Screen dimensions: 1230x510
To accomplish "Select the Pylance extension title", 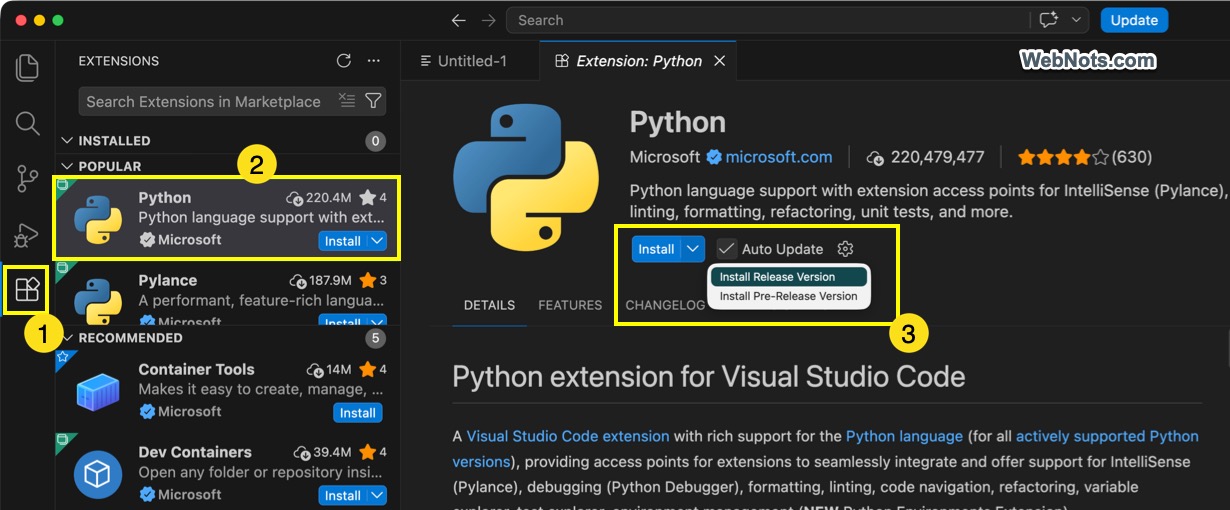I will (167, 281).
